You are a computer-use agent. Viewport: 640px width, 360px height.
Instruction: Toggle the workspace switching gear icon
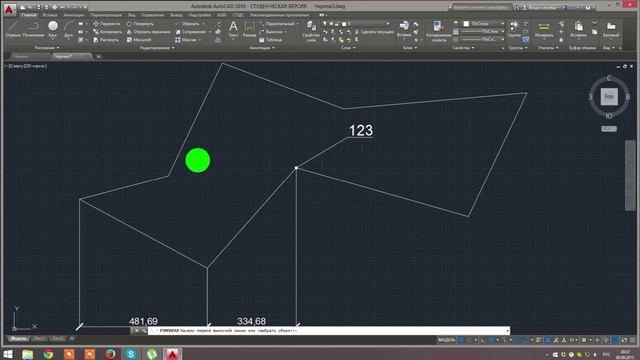click(584, 340)
